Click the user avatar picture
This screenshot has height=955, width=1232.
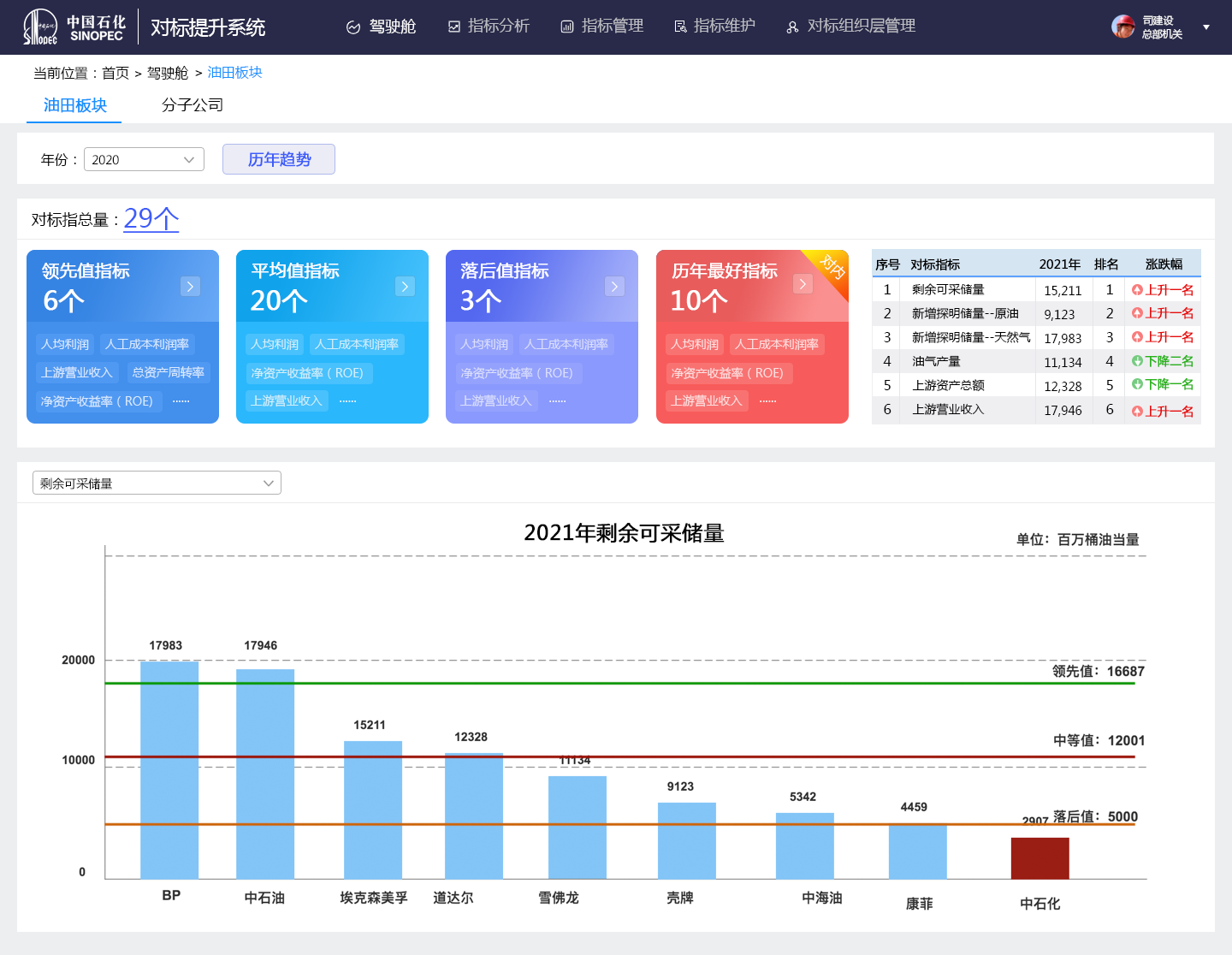(x=1123, y=27)
